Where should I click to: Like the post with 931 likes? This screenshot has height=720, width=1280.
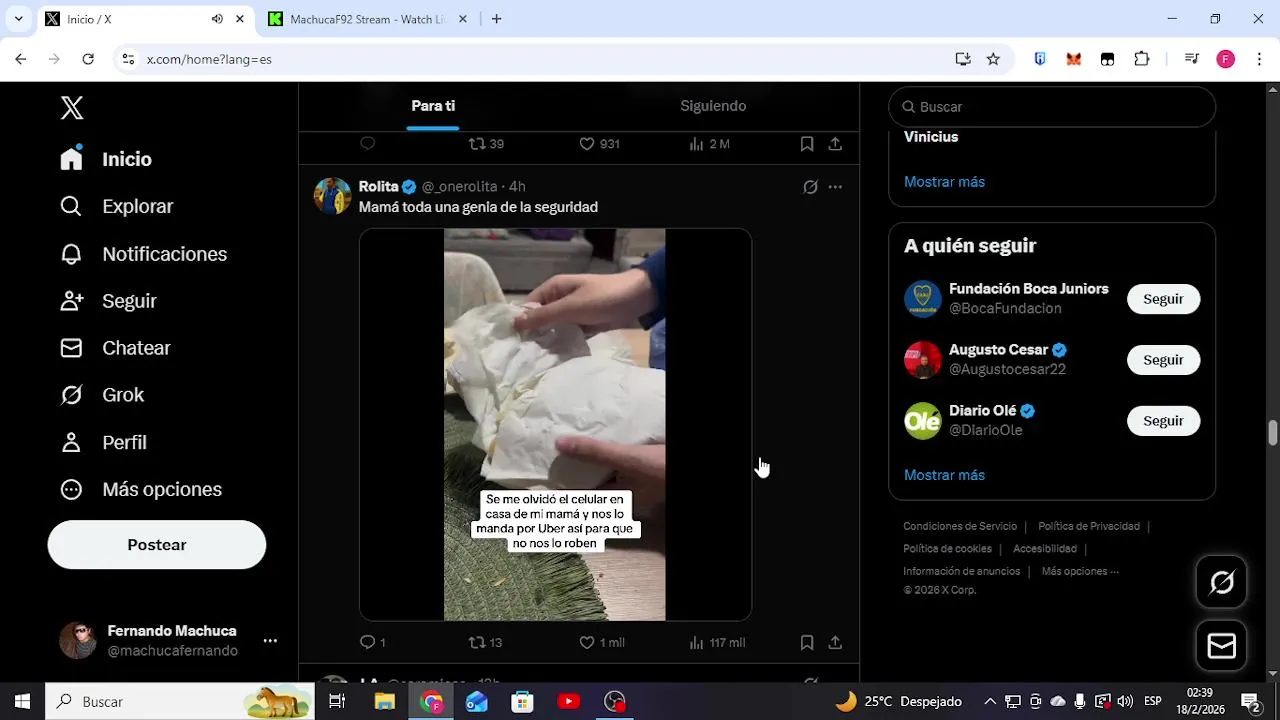coord(600,144)
